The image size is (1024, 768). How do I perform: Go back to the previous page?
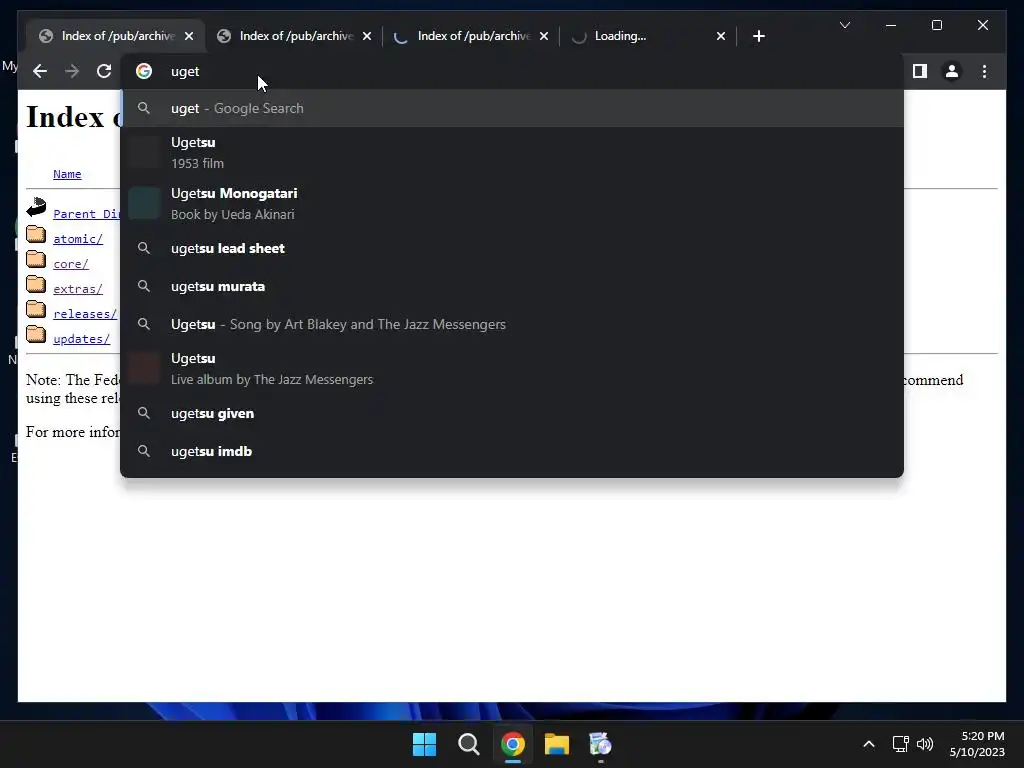(40, 71)
